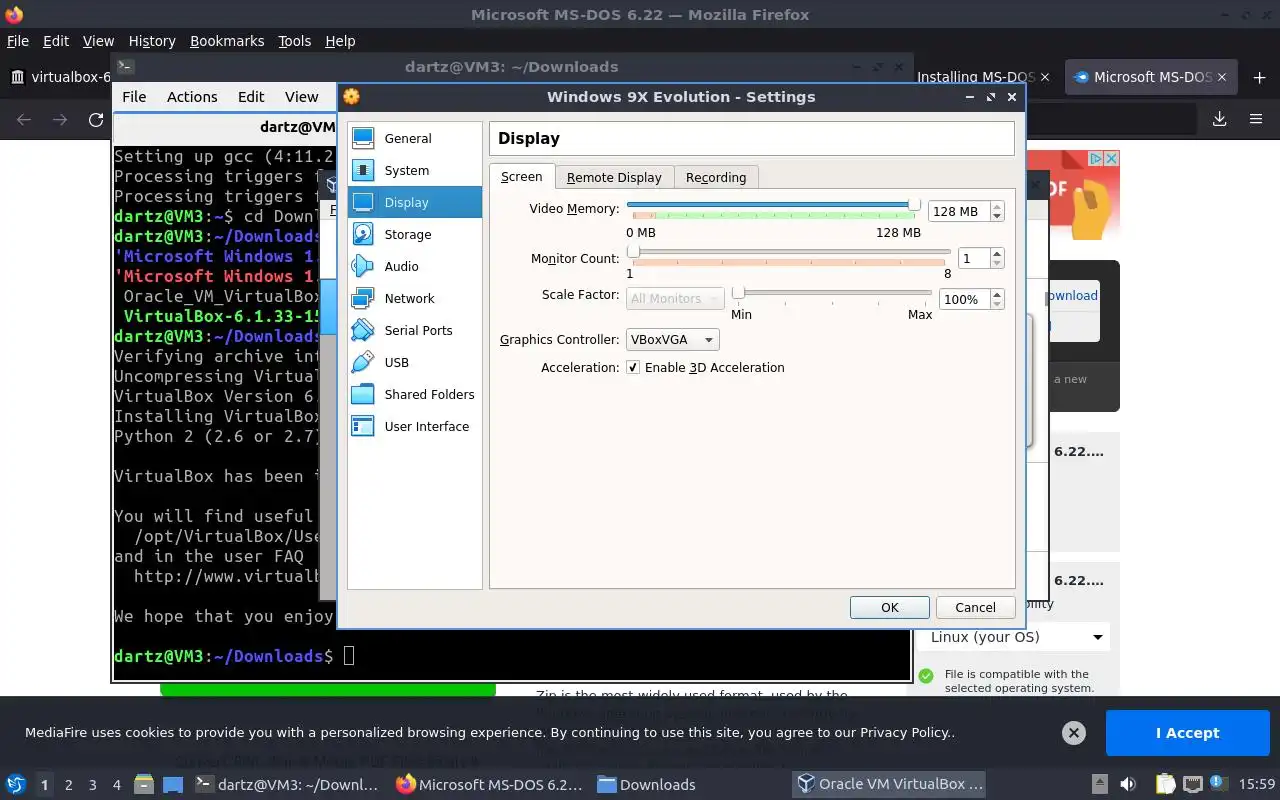
Task: Decrease Video Memory with spin-down arrow
Action: (x=997, y=216)
